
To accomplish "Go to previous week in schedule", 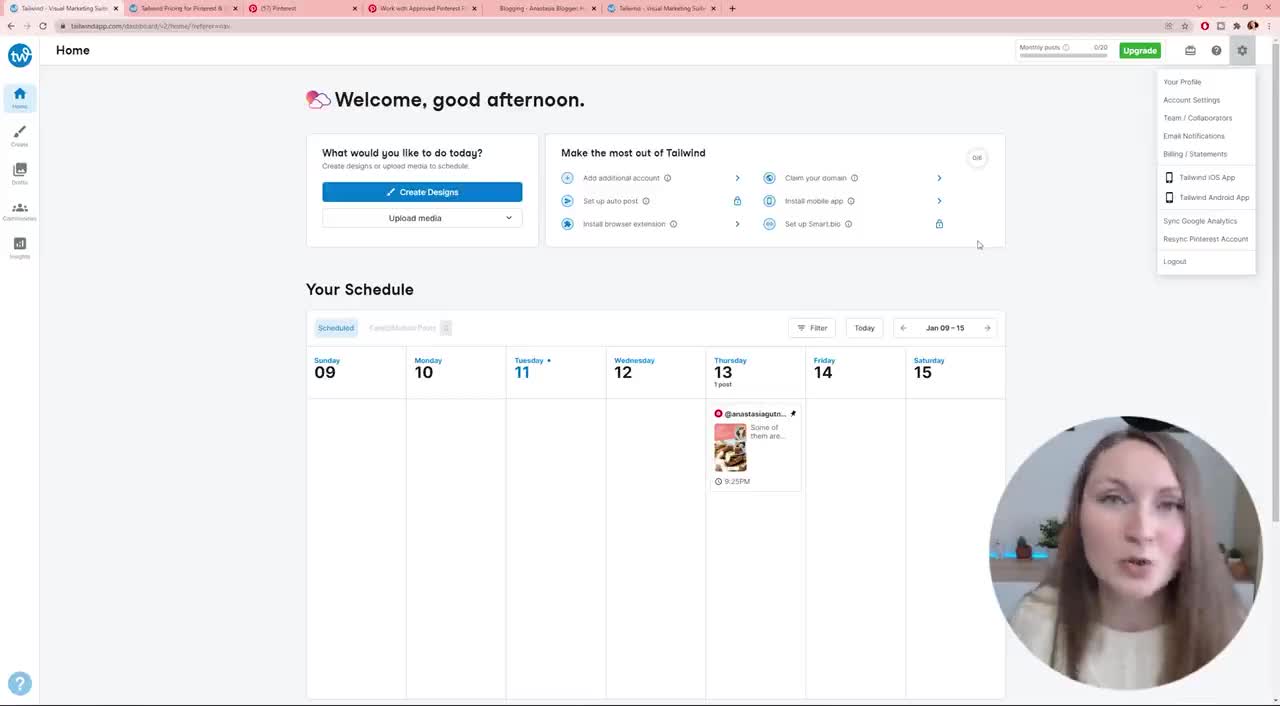I will tap(903, 328).
